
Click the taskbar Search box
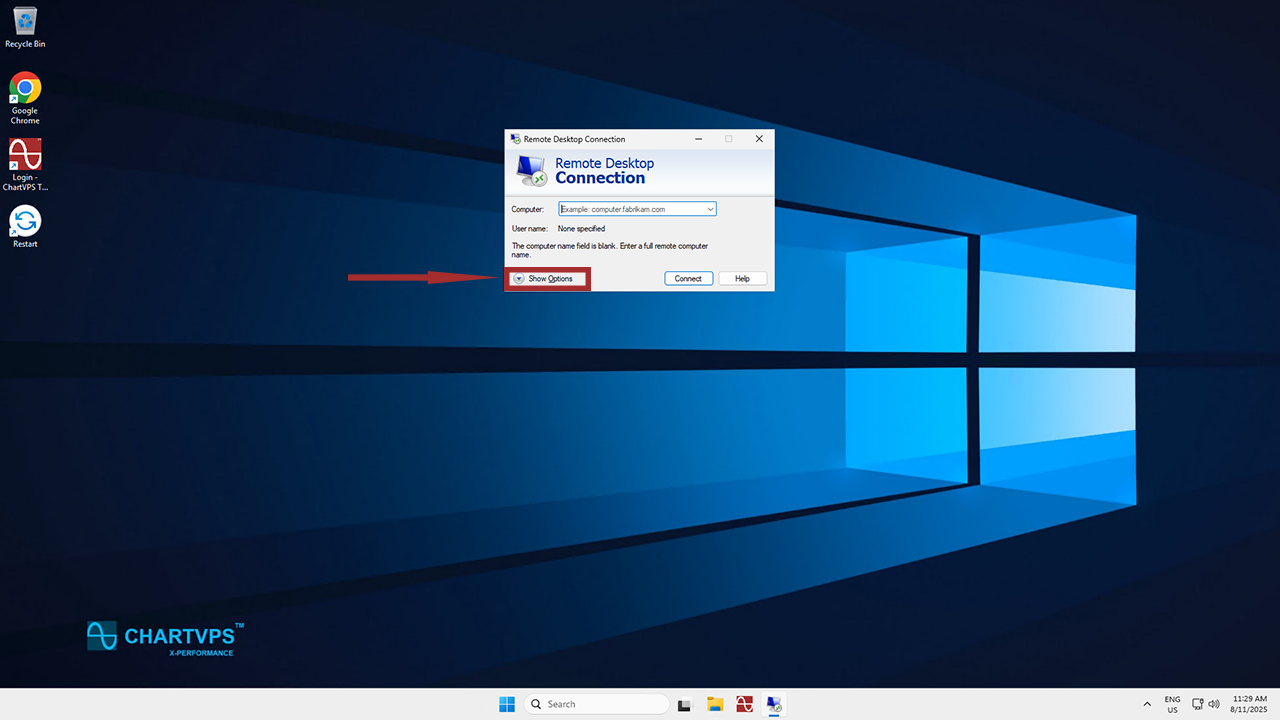tap(597, 704)
